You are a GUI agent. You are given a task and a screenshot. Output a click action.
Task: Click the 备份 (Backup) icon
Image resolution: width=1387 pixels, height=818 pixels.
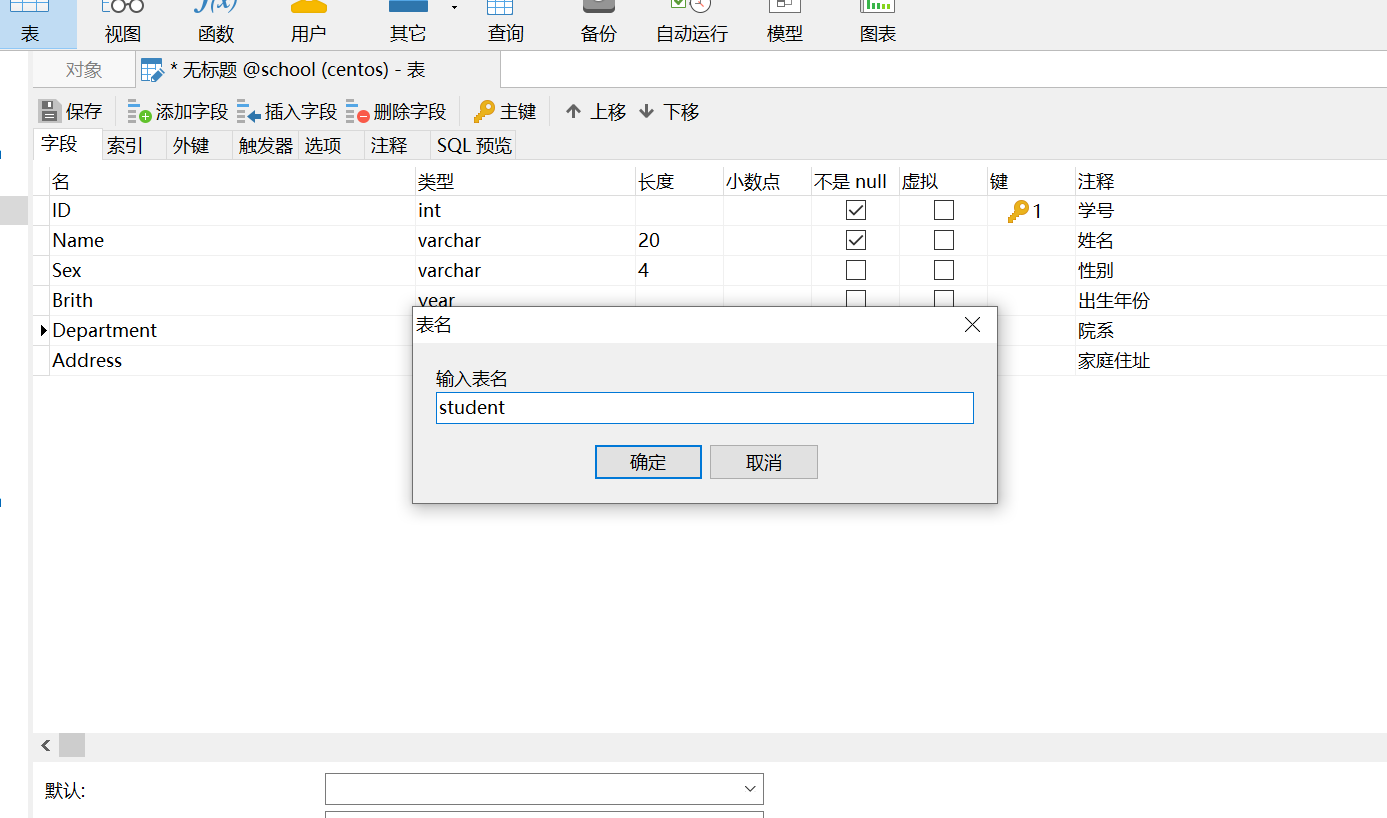tap(597, 22)
